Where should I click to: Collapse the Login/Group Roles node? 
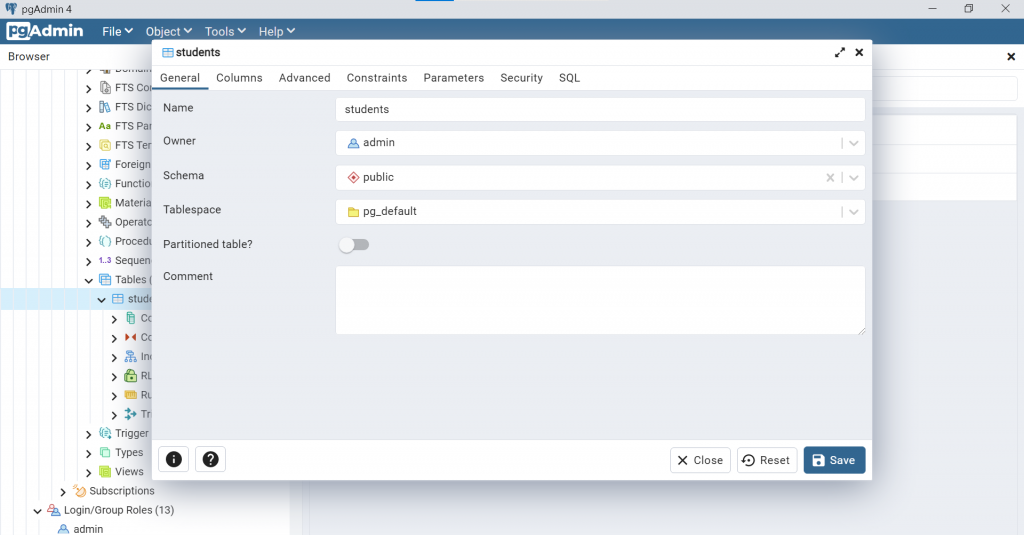tap(37, 510)
